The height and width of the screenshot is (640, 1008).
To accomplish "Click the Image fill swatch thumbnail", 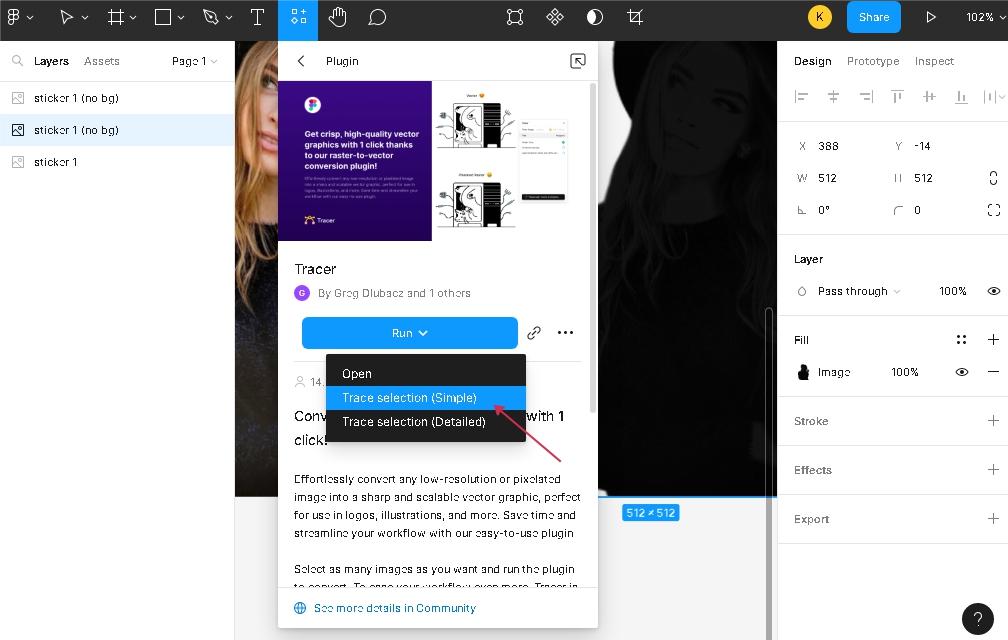I will point(803,372).
